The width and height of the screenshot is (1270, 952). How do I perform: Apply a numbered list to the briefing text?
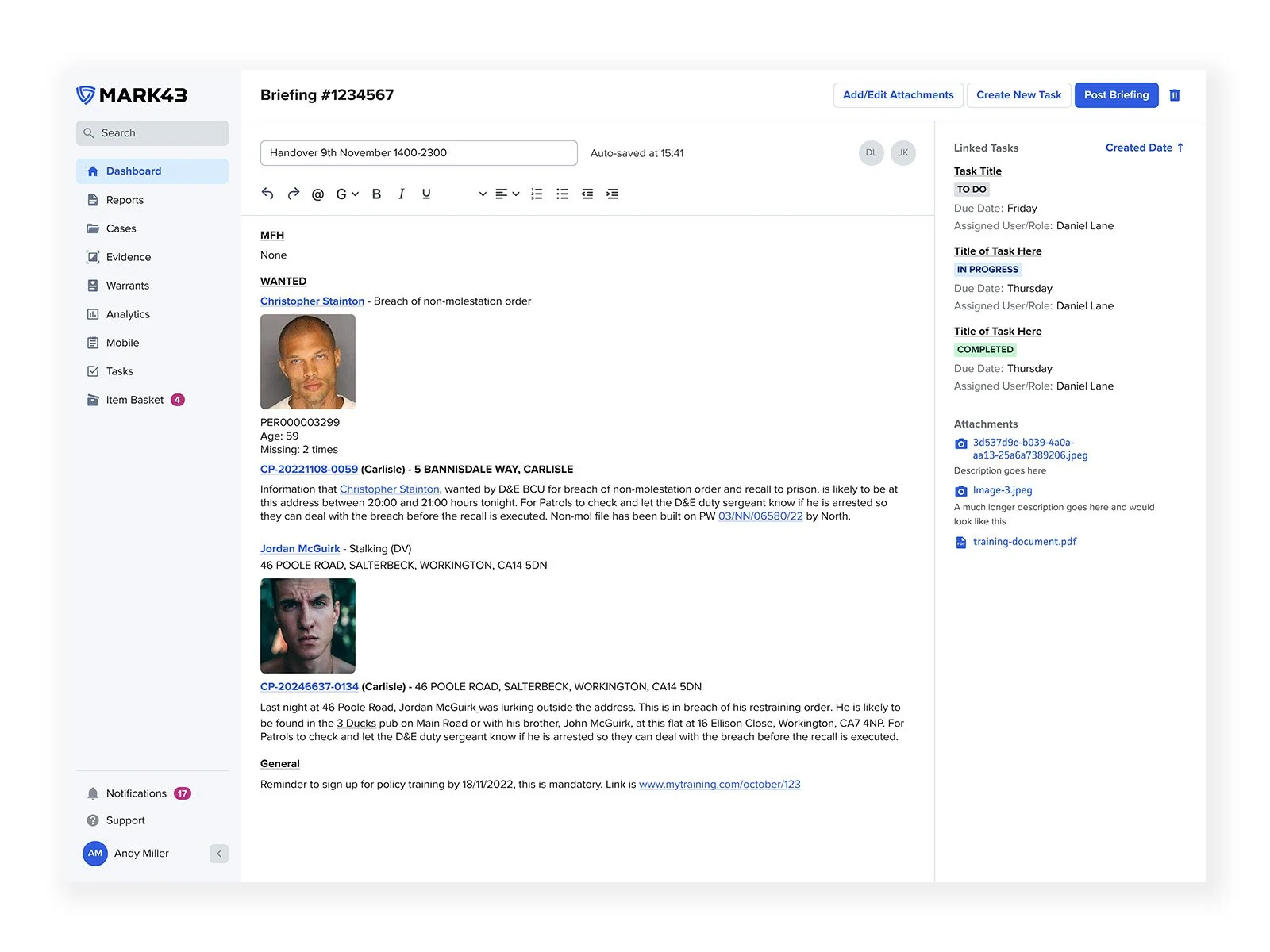point(537,194)
